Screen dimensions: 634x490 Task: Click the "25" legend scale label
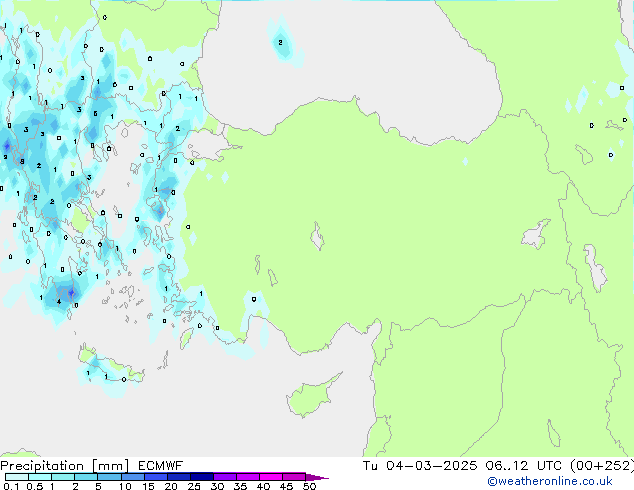pyautogui.click(x=194, y=486)
